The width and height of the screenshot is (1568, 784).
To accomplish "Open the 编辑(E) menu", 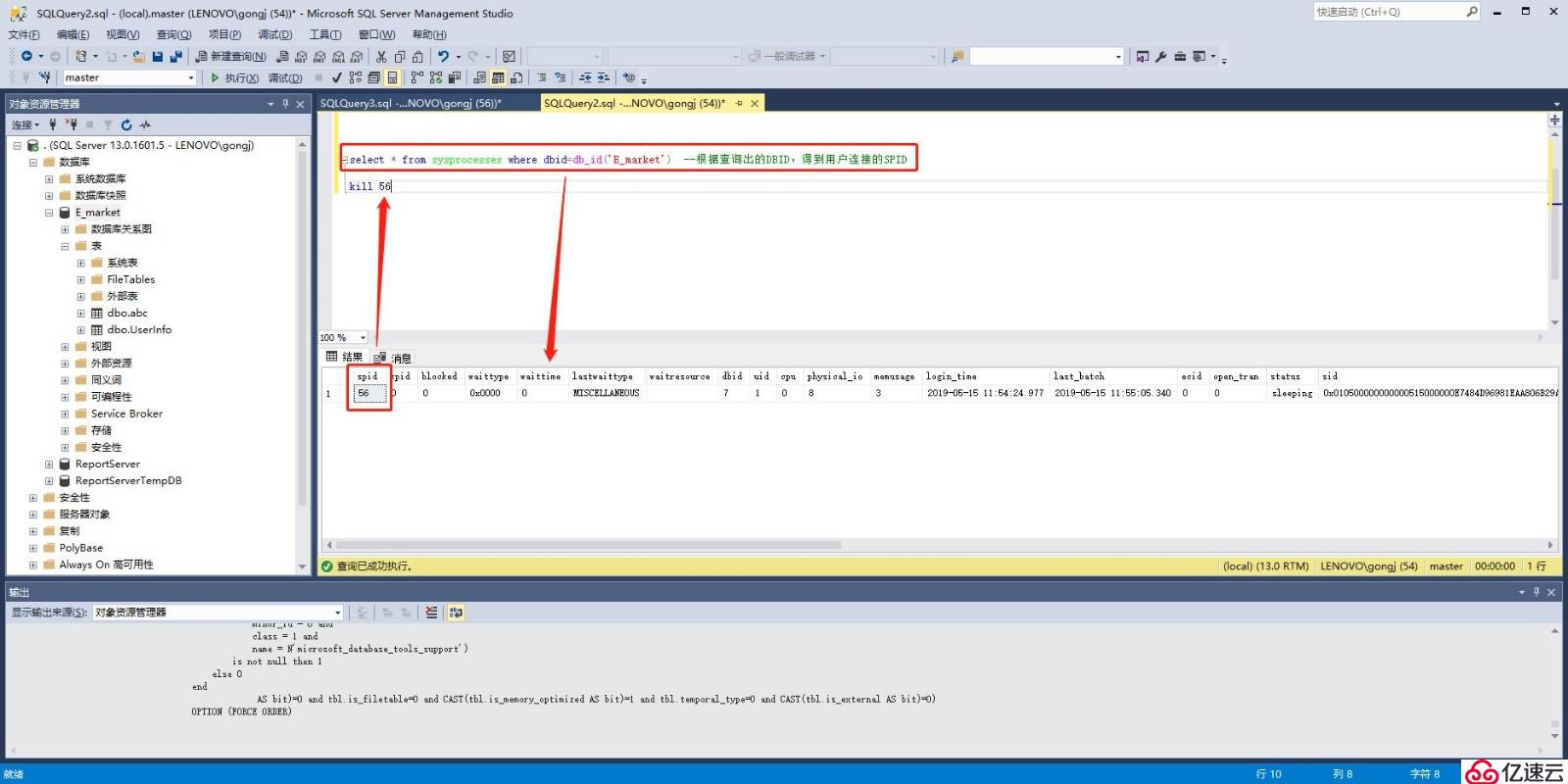I will pyautogui.click(x=73, y=34).
